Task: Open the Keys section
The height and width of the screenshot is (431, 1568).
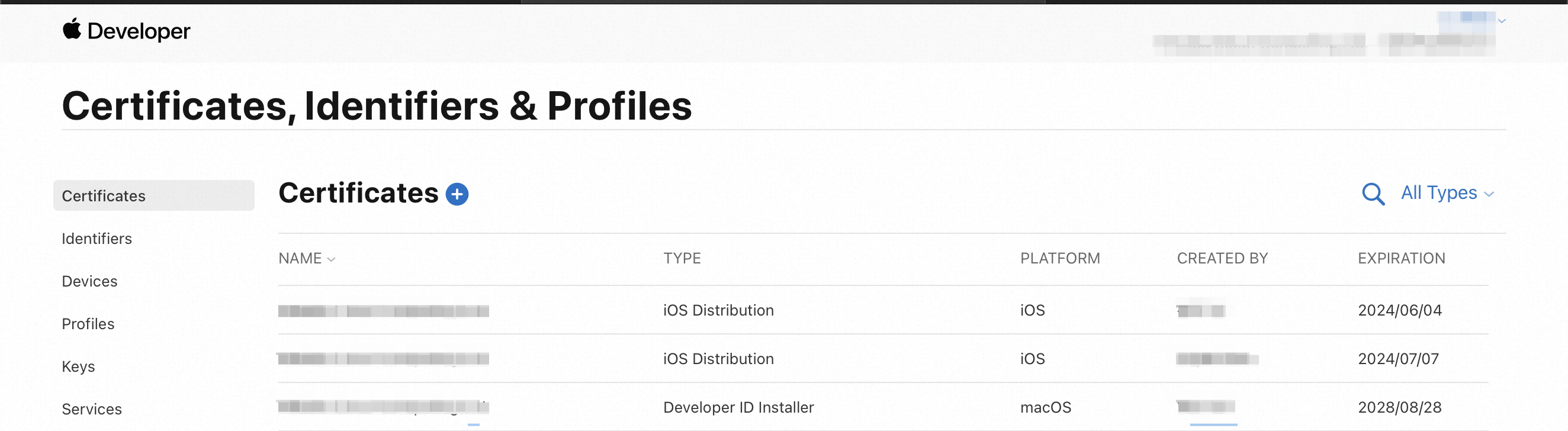Action: coord(79,366)
